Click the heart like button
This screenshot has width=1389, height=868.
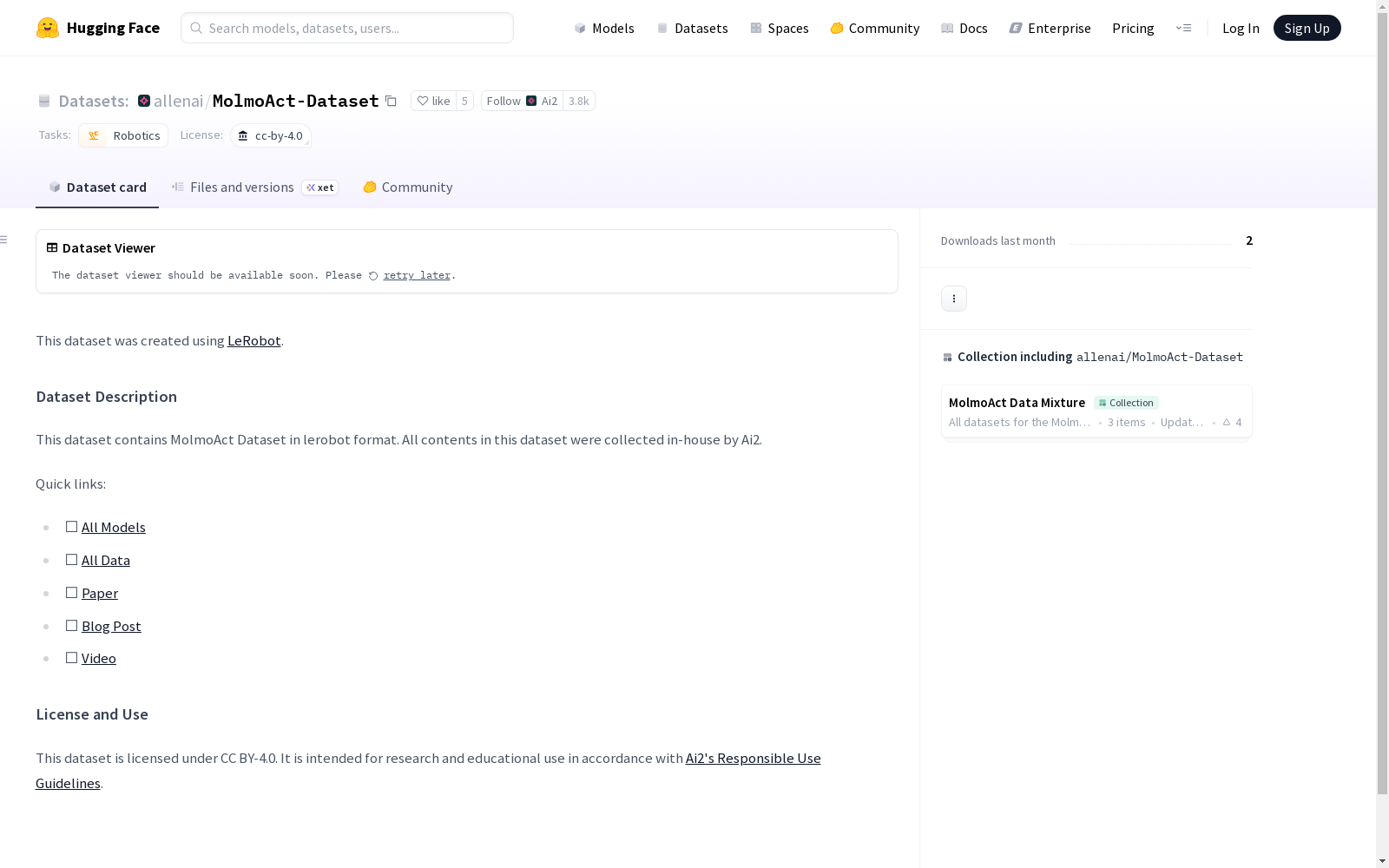coord(433,101)
